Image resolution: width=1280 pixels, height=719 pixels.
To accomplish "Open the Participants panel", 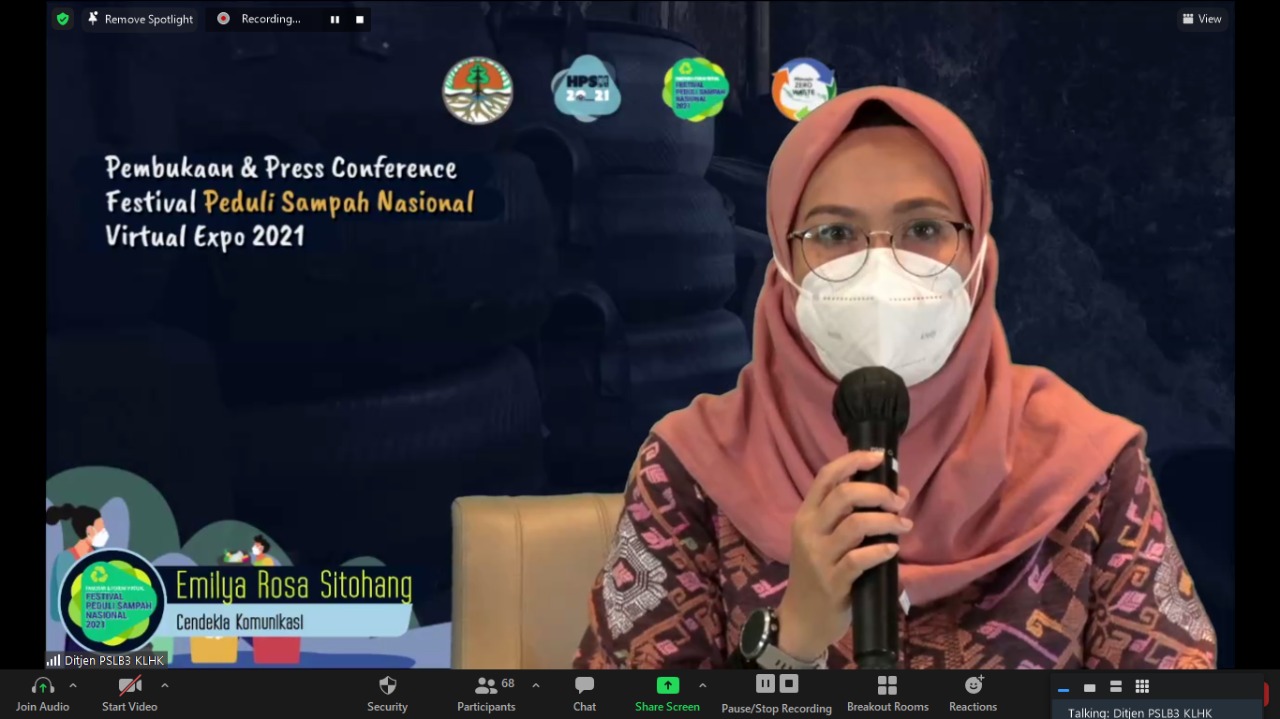I will pyautogui.click(x=486, y=686).
